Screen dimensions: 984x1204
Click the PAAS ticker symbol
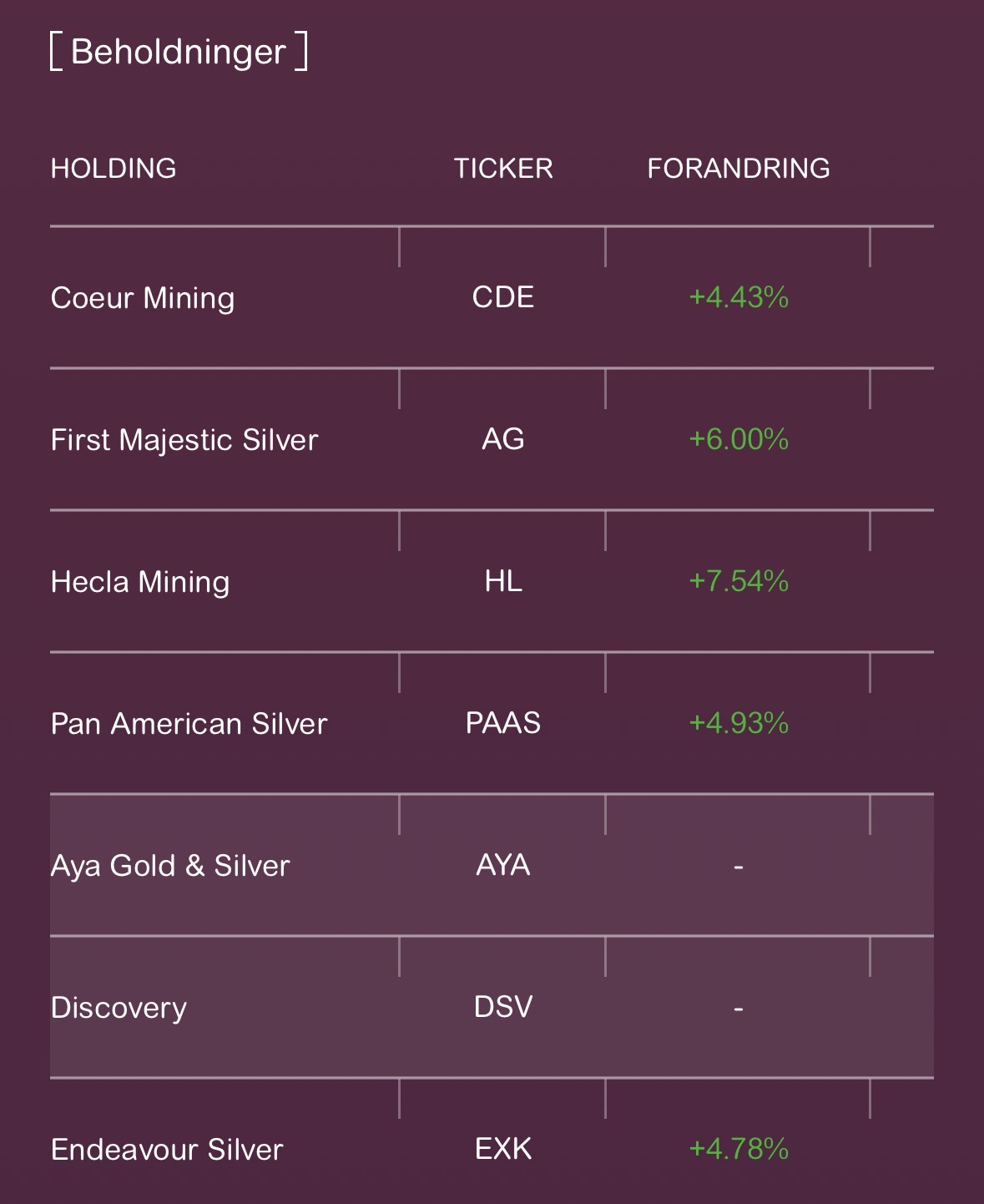click(503, 723)
